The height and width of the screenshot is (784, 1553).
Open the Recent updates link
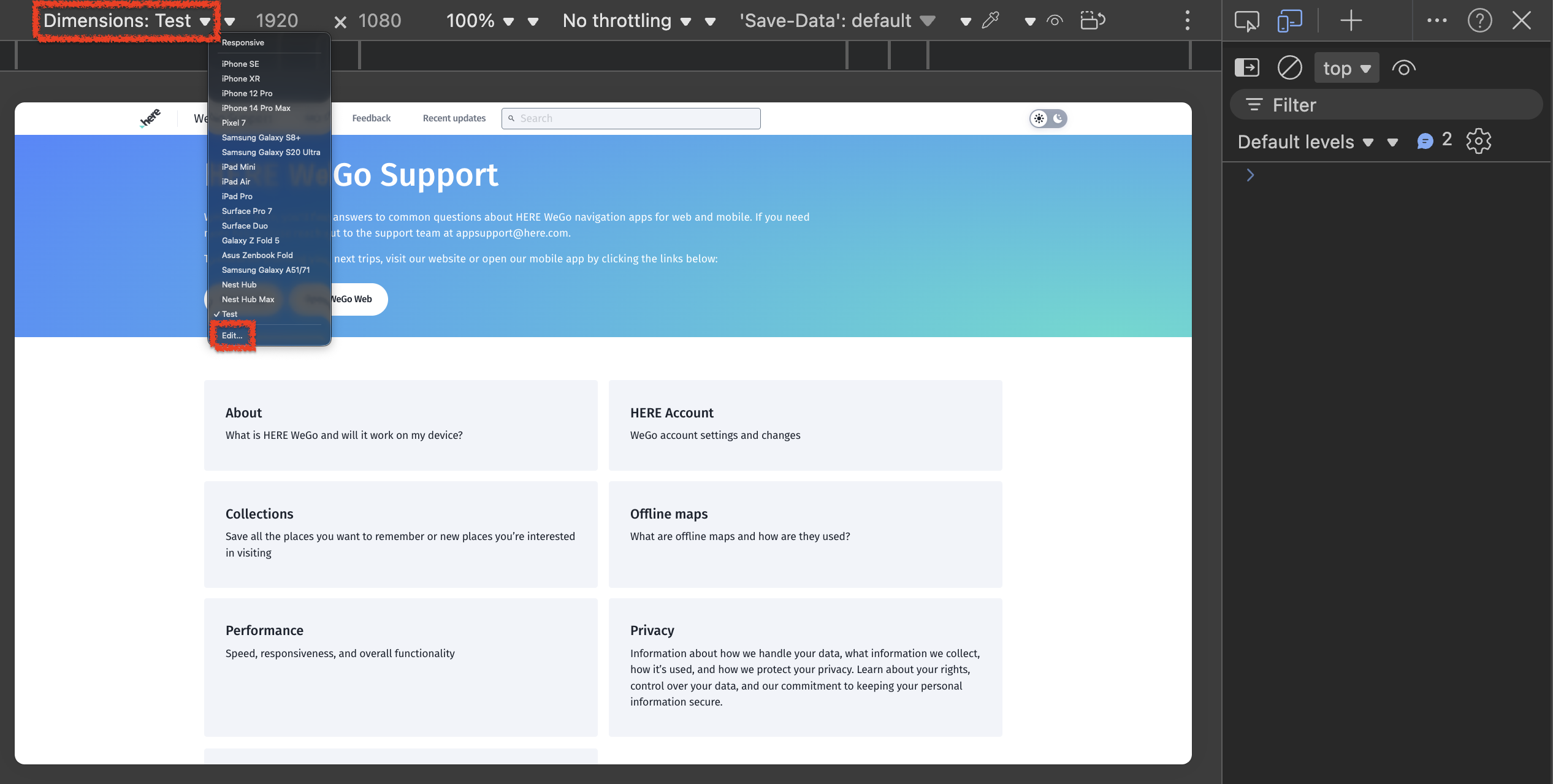pos(454,118)
